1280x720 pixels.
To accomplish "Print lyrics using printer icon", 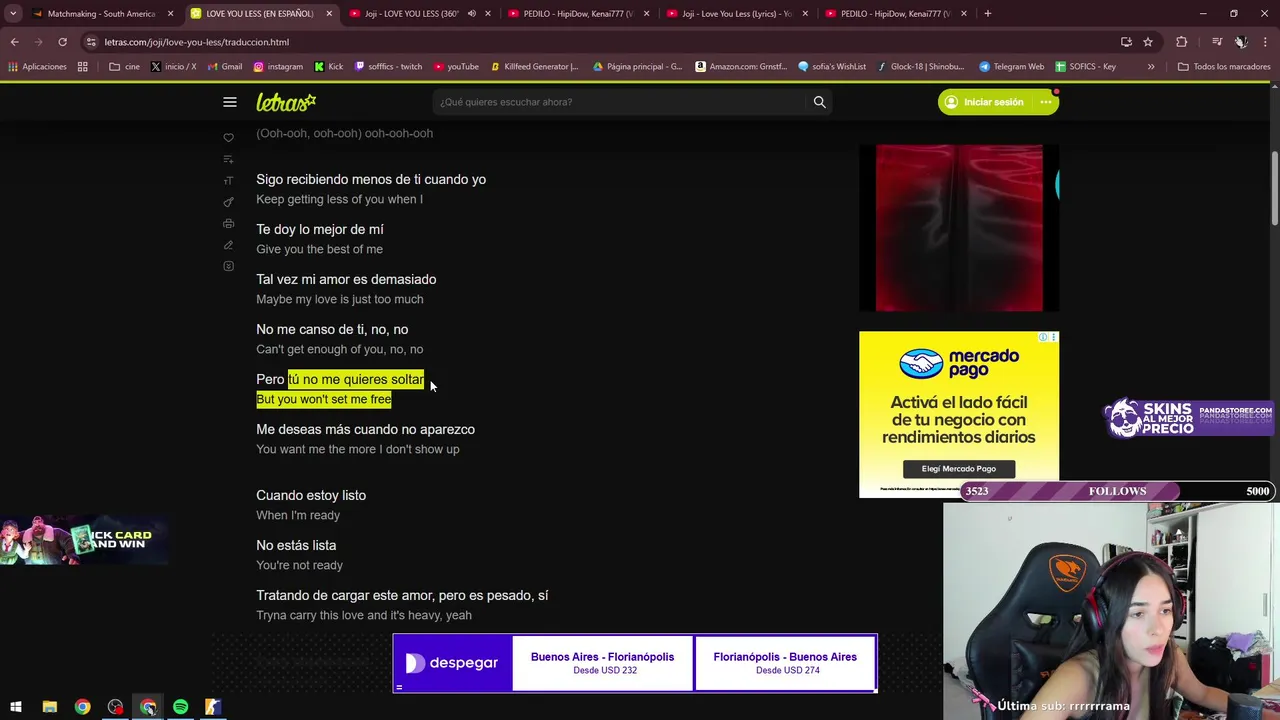I will coord(228,223).
